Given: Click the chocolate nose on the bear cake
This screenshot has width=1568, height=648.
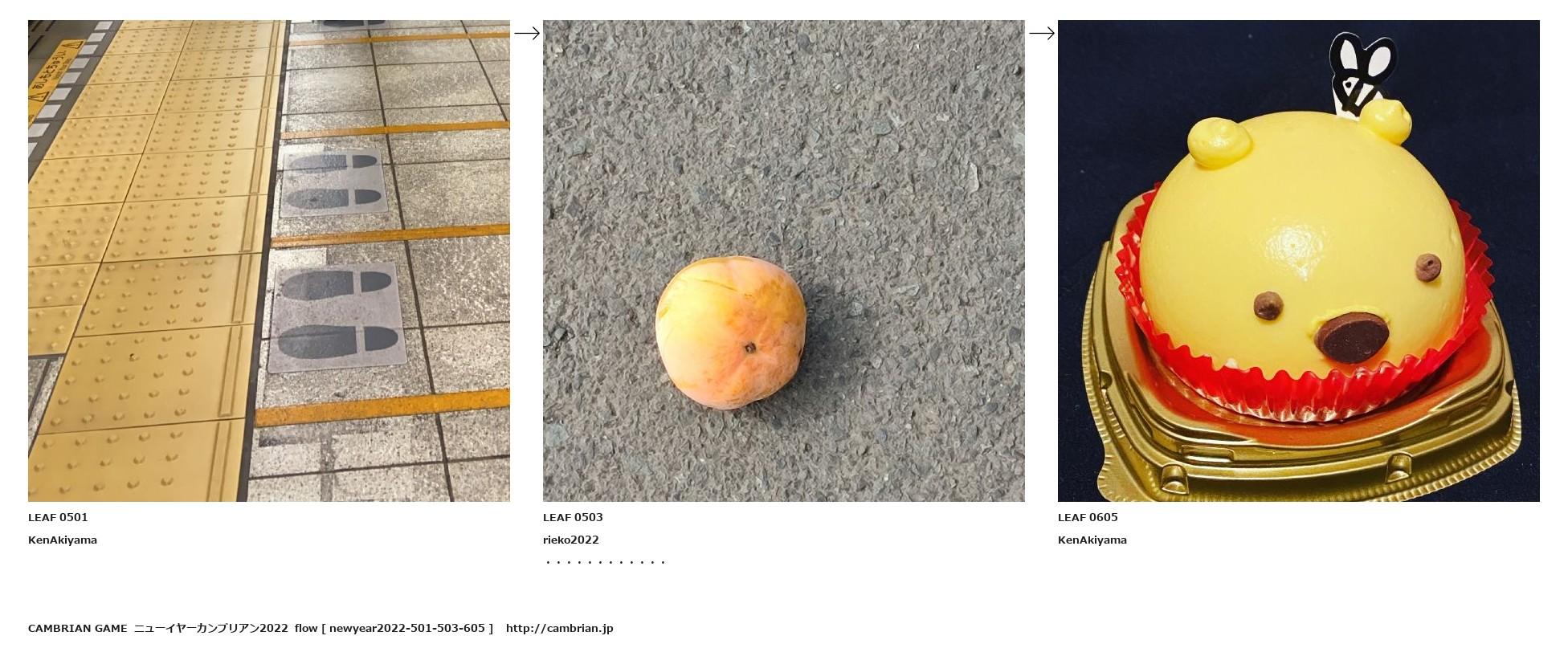Looking at the screenshot, I should [x=1356, y=339].
